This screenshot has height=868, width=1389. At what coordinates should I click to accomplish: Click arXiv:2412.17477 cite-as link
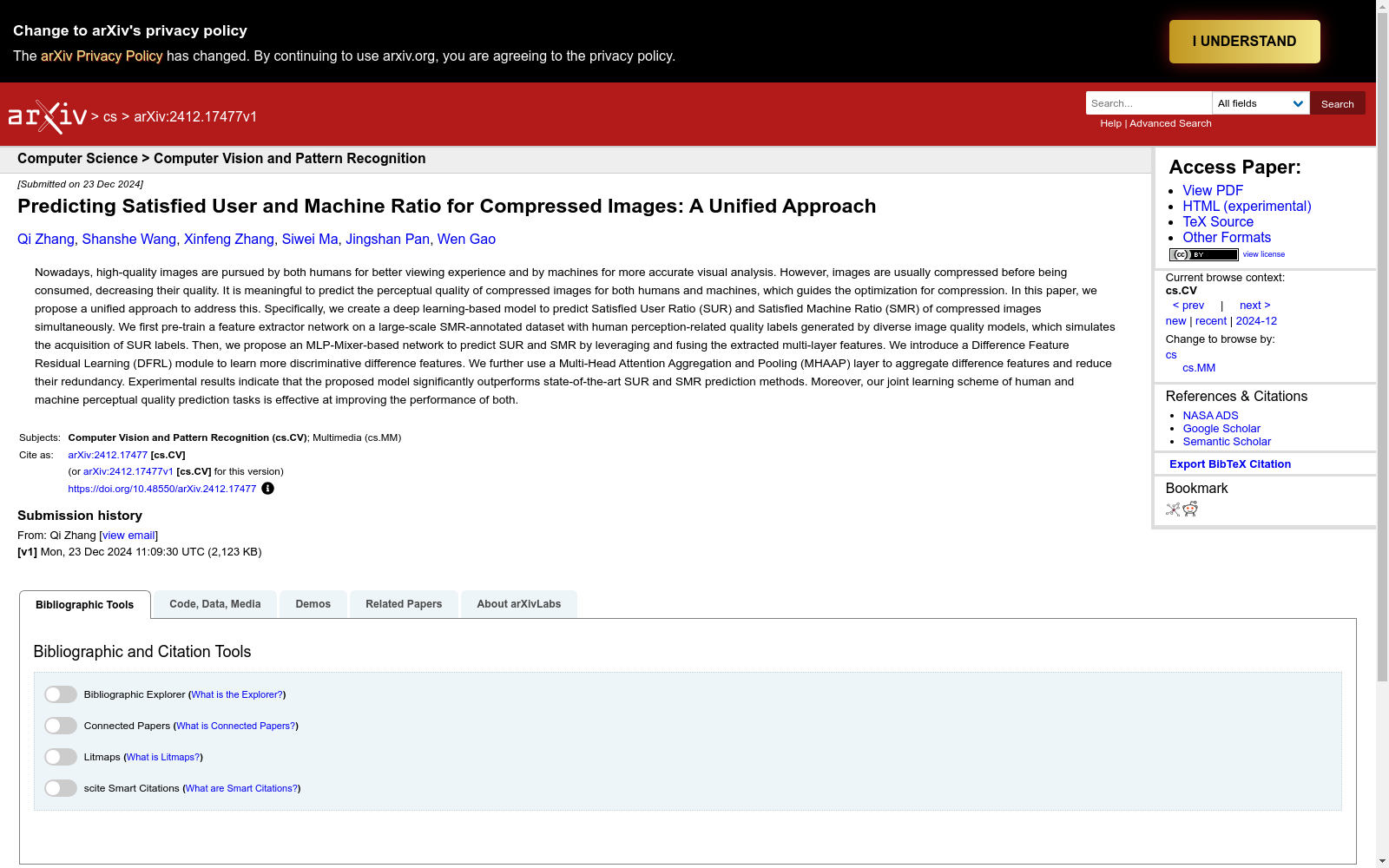(x=108, y=455)
